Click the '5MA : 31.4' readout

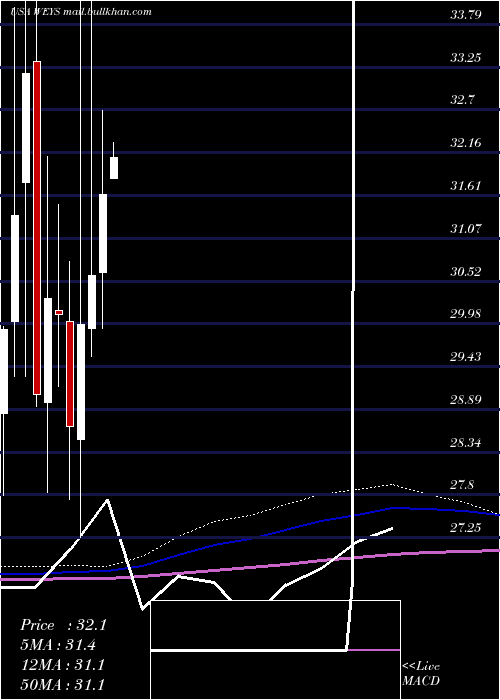pos(58,645)
